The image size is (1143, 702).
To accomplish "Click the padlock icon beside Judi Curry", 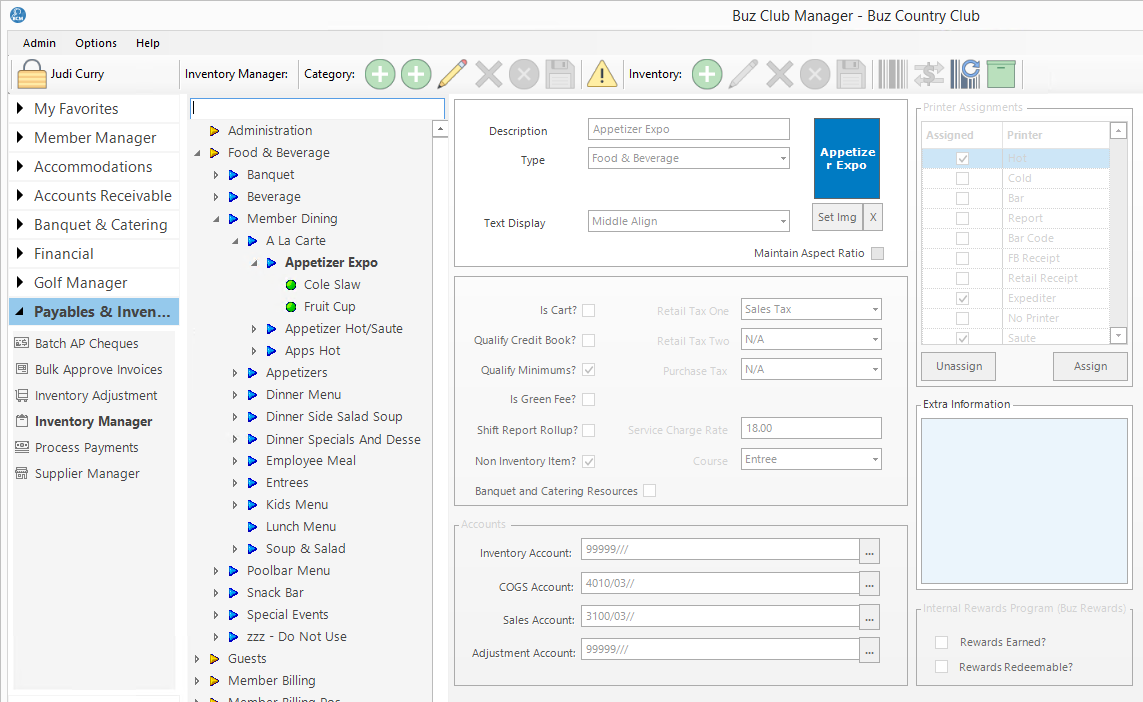I will (x=33, y=75).
